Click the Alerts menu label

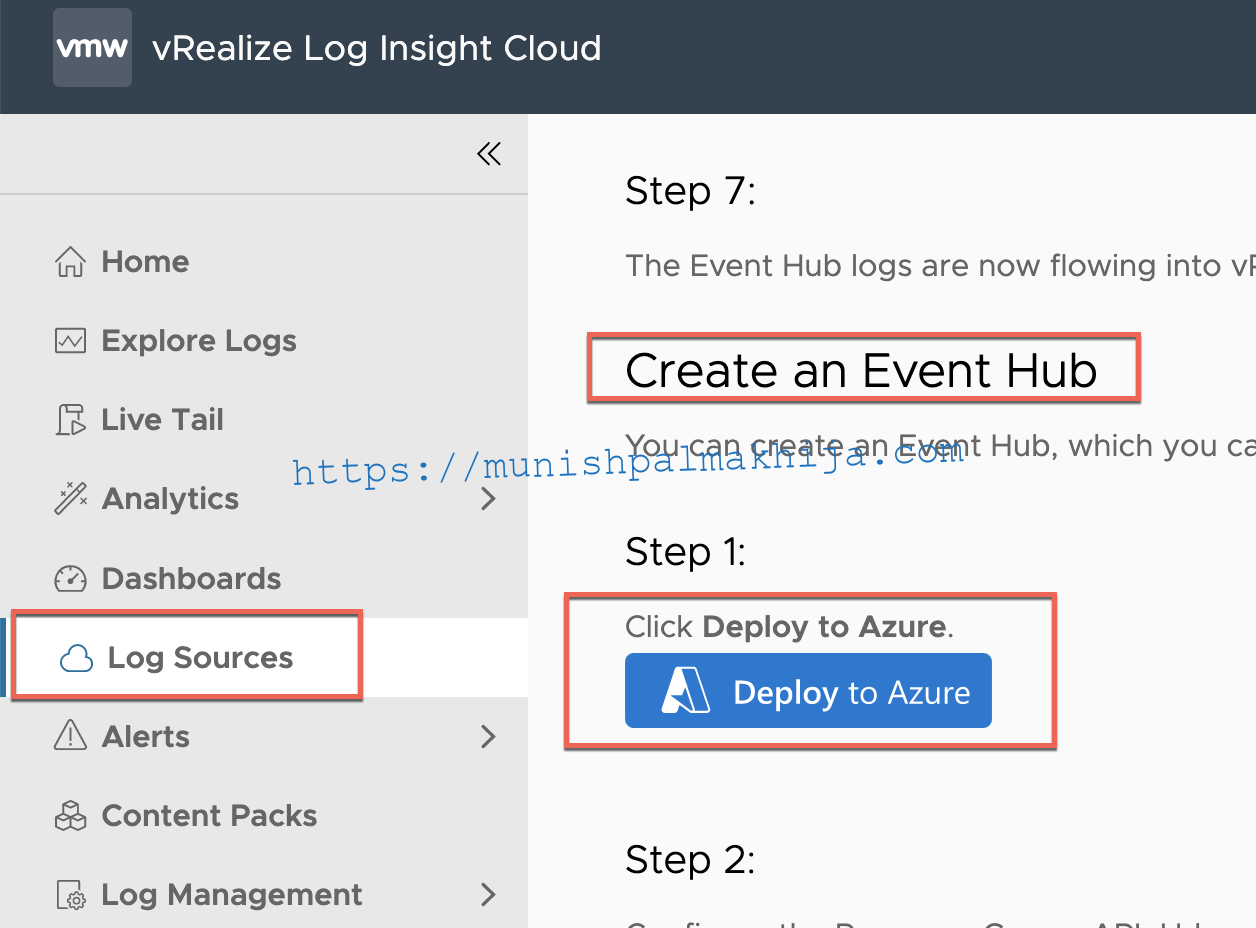[x=146, y=736]
